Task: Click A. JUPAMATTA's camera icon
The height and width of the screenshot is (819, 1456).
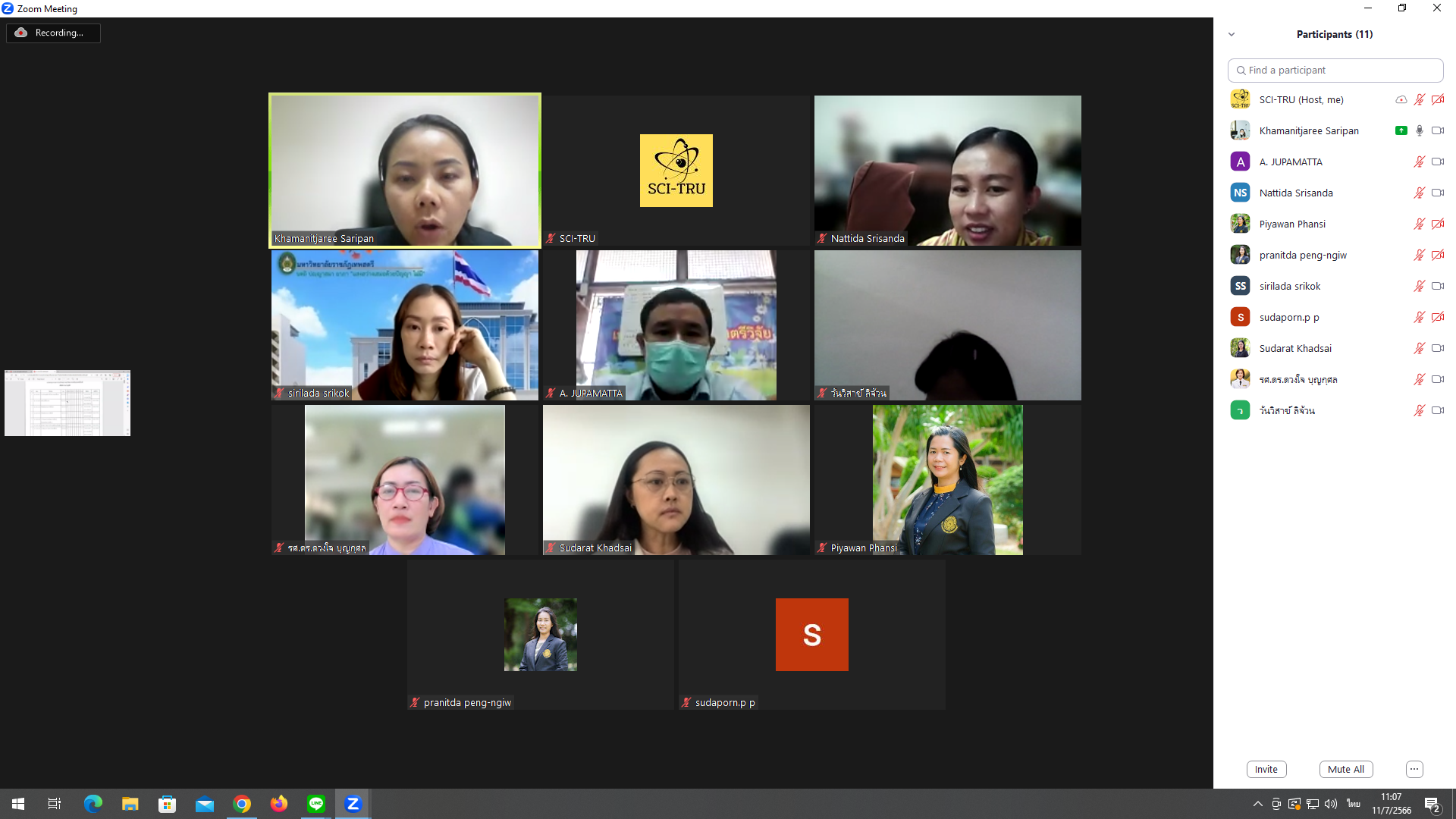Action: coord(1437,162)
